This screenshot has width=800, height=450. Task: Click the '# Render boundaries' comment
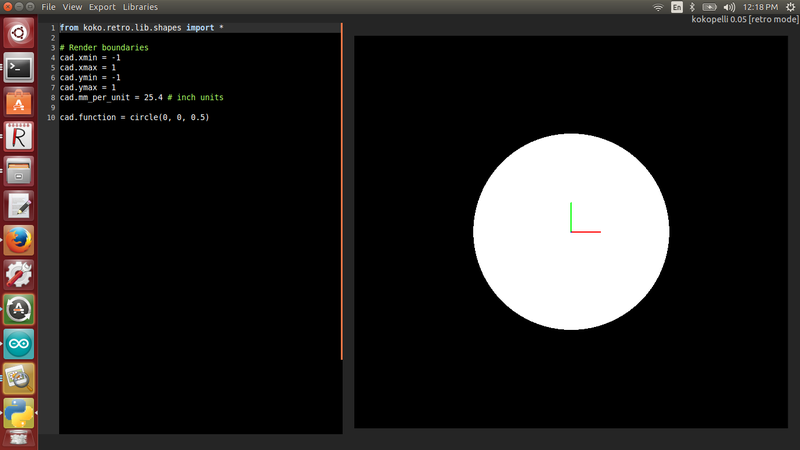[x=104, y=47]
